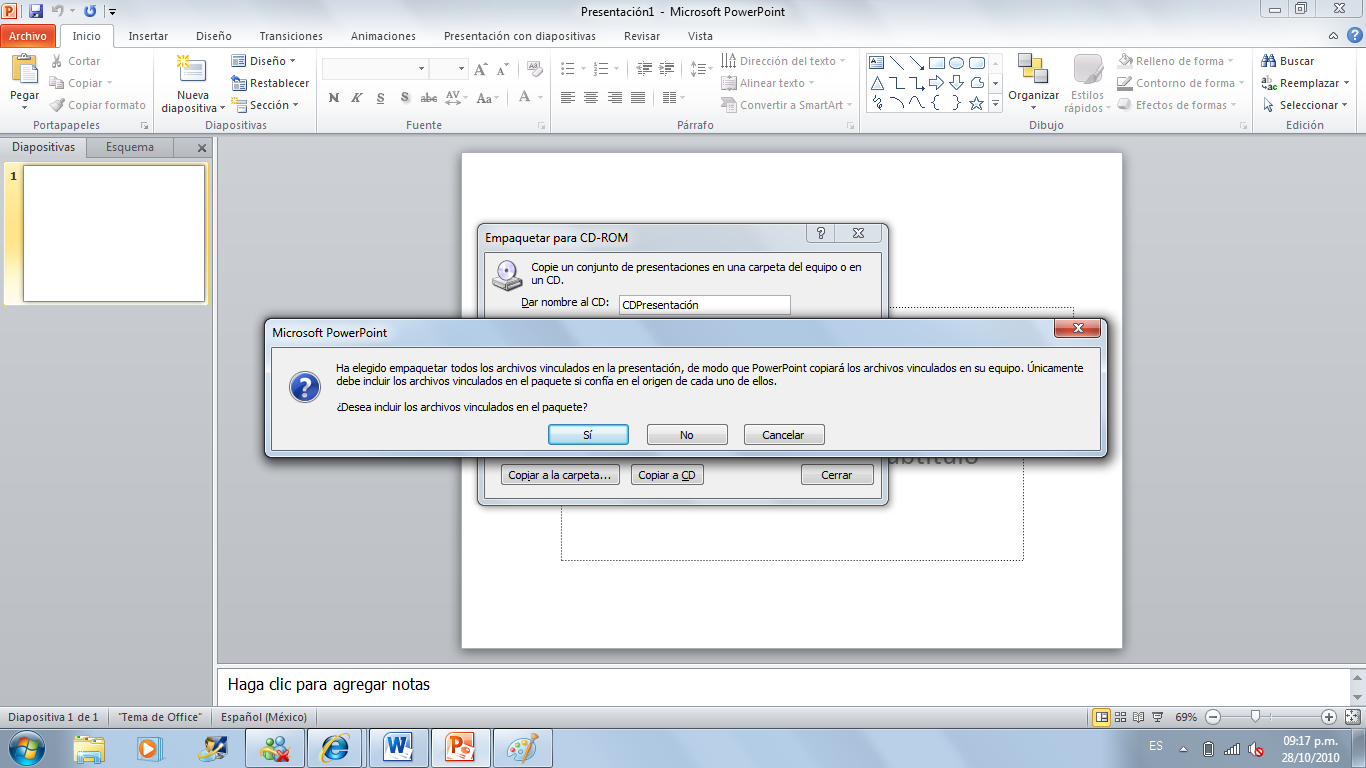Toggle Normal view button in status bar
Image resolution: width=1366 pixels, height=768 pixels.
point(1101,717)
